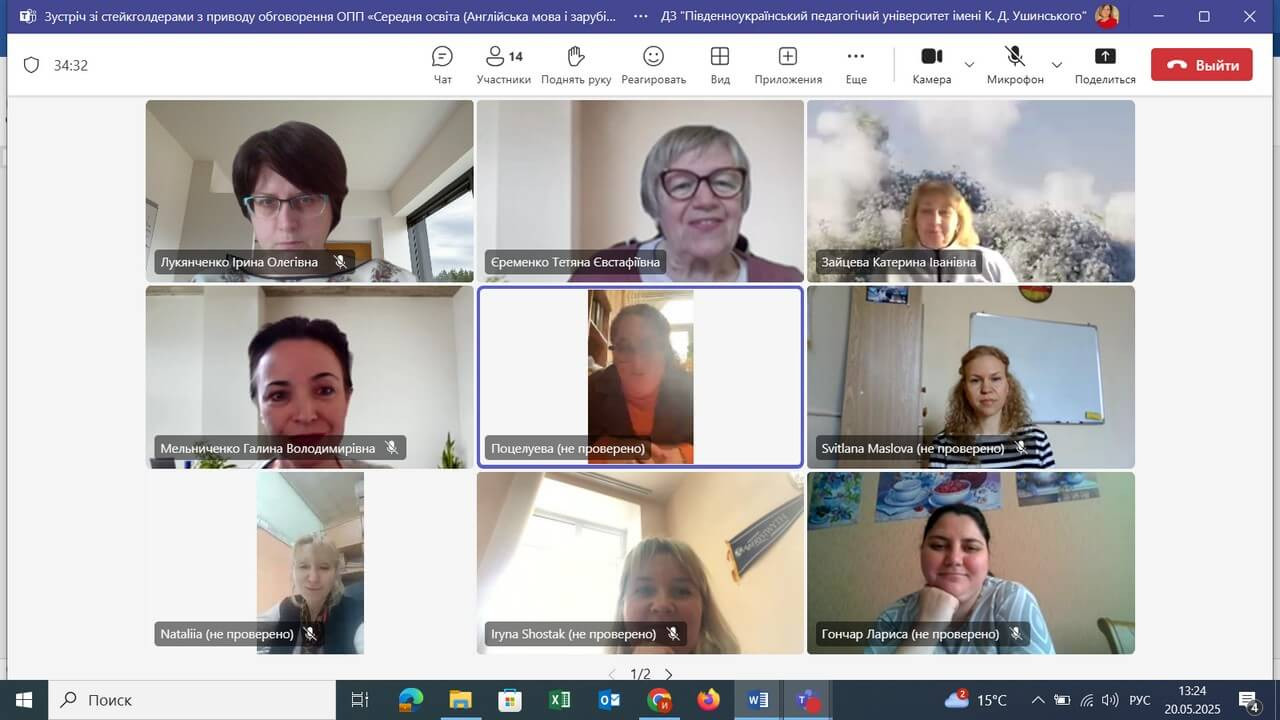Open the 15°C weather widget
The height and width of the screenshot is (720, 1280).
coord(976,700)
